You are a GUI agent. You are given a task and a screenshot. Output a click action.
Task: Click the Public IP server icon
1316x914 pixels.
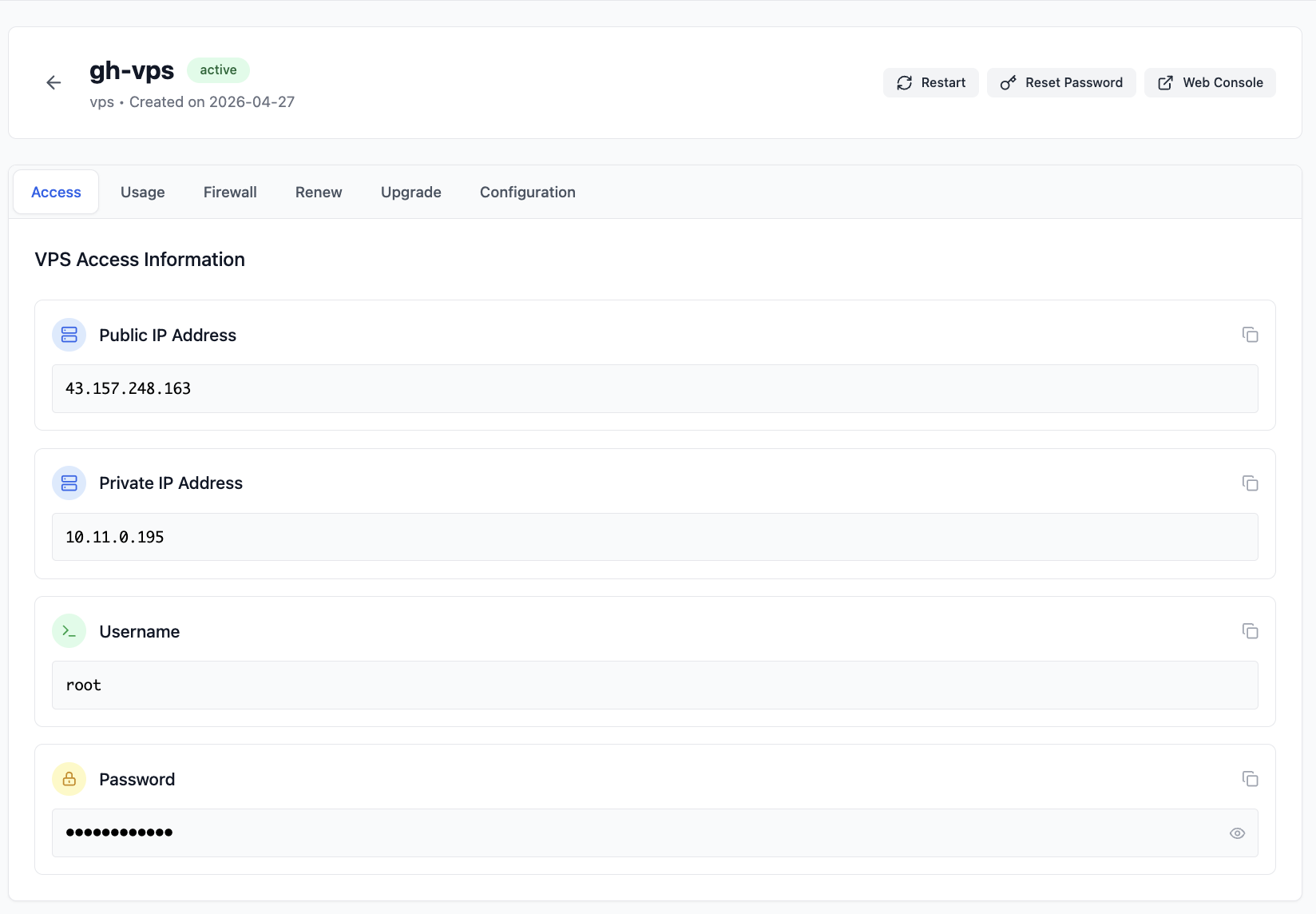pos(69,335)
